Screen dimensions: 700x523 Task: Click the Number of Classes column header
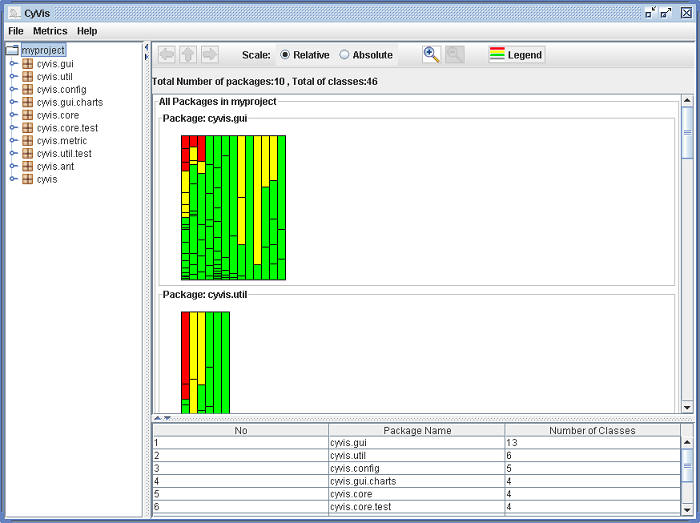[592, 430]
